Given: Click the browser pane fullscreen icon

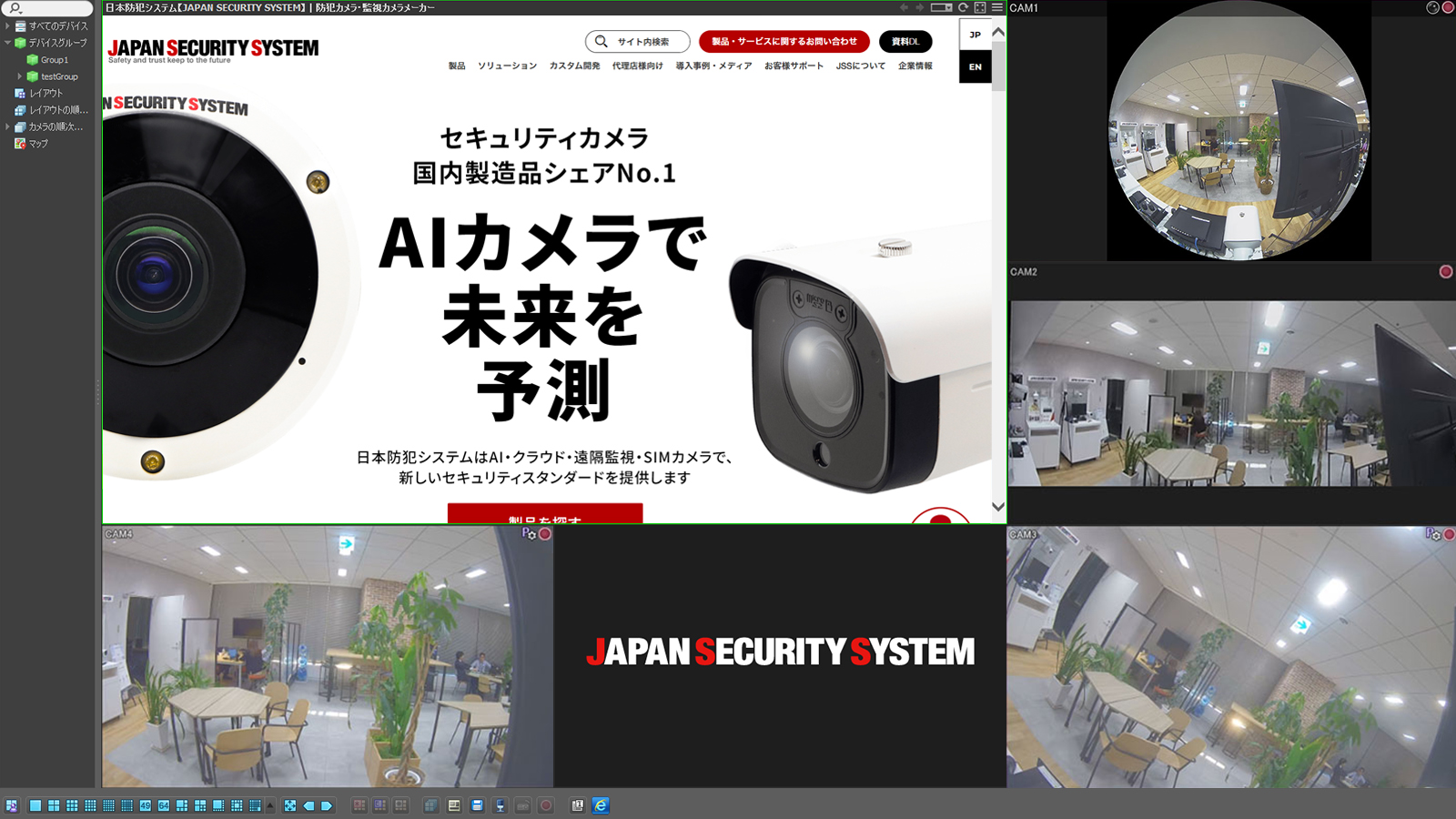Looking at the screenshot, I should 980,7.
